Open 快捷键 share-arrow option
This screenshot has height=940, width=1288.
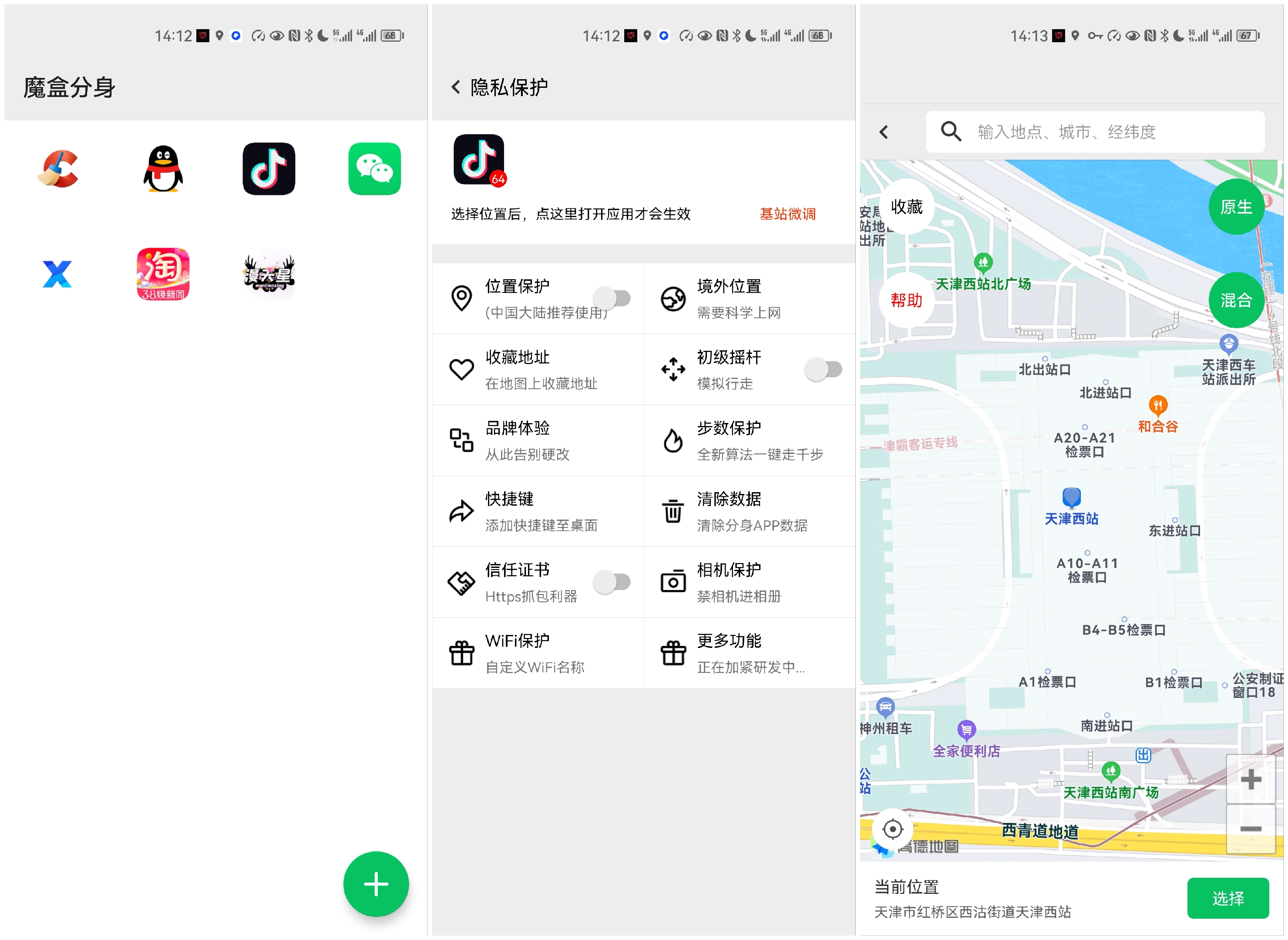tap(538, 511)
